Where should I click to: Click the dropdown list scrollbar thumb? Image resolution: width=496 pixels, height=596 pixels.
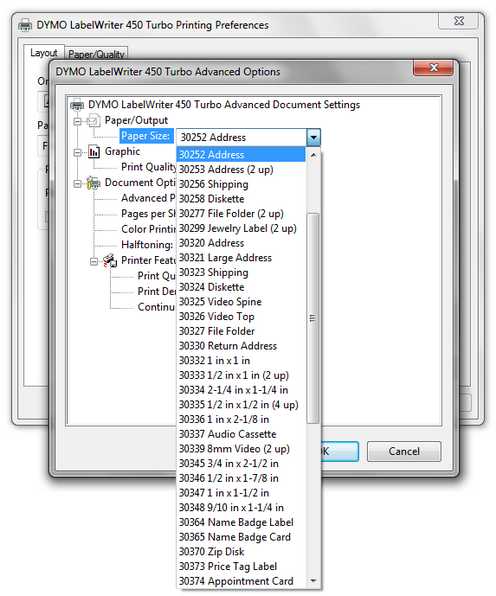(313, 318)
